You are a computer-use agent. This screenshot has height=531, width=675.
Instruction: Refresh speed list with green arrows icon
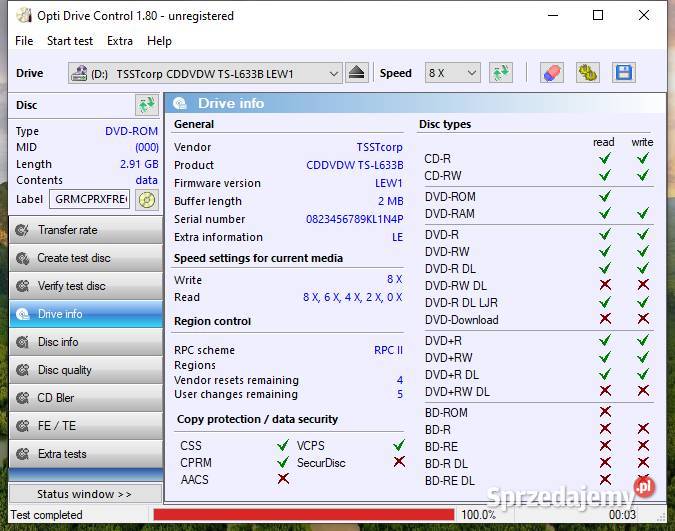click(x=501, y=73)
